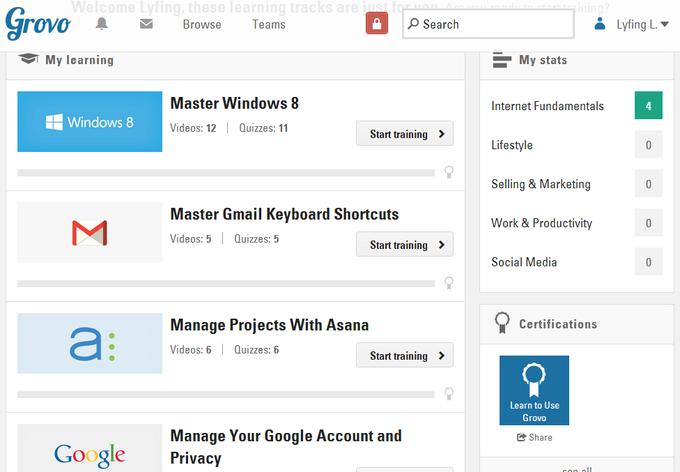Click the Selling & Marketing count badge
This screenshot has height=472, width=680.
[x=648, y=184]
